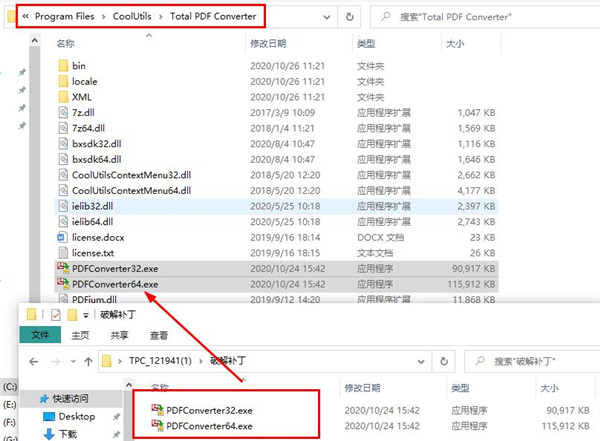Click the 文本文档 type cell
The image size is (600, 441).
point(375,253)
